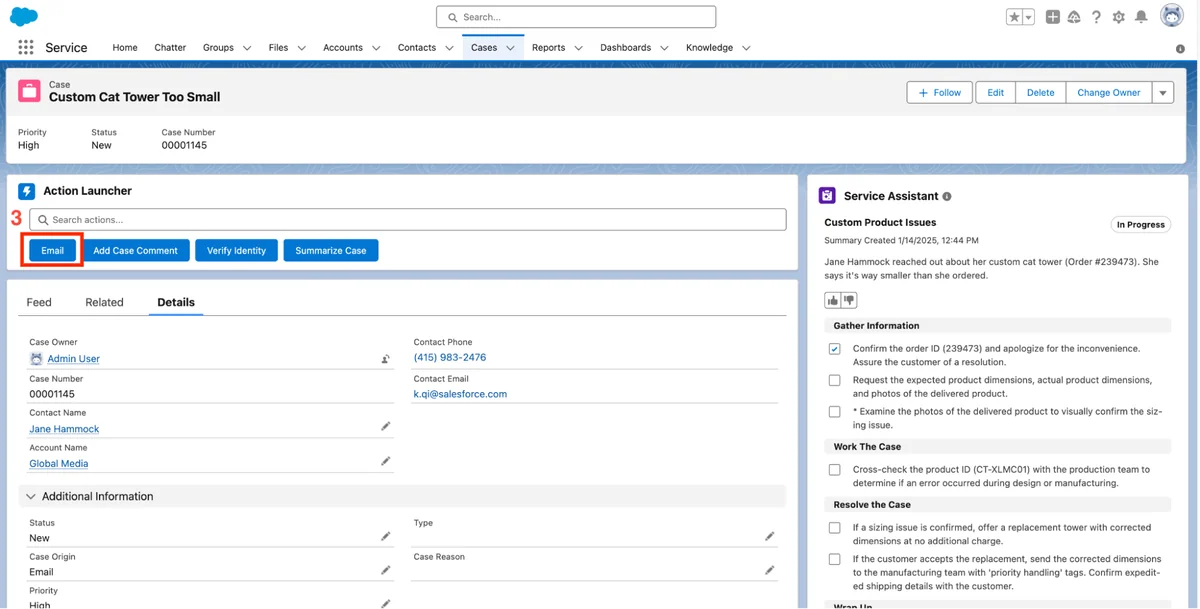The height and width of the screenshot is (609, 1200).
Task: Edit Case Origin pencil icon
Action: coord(386,570)
